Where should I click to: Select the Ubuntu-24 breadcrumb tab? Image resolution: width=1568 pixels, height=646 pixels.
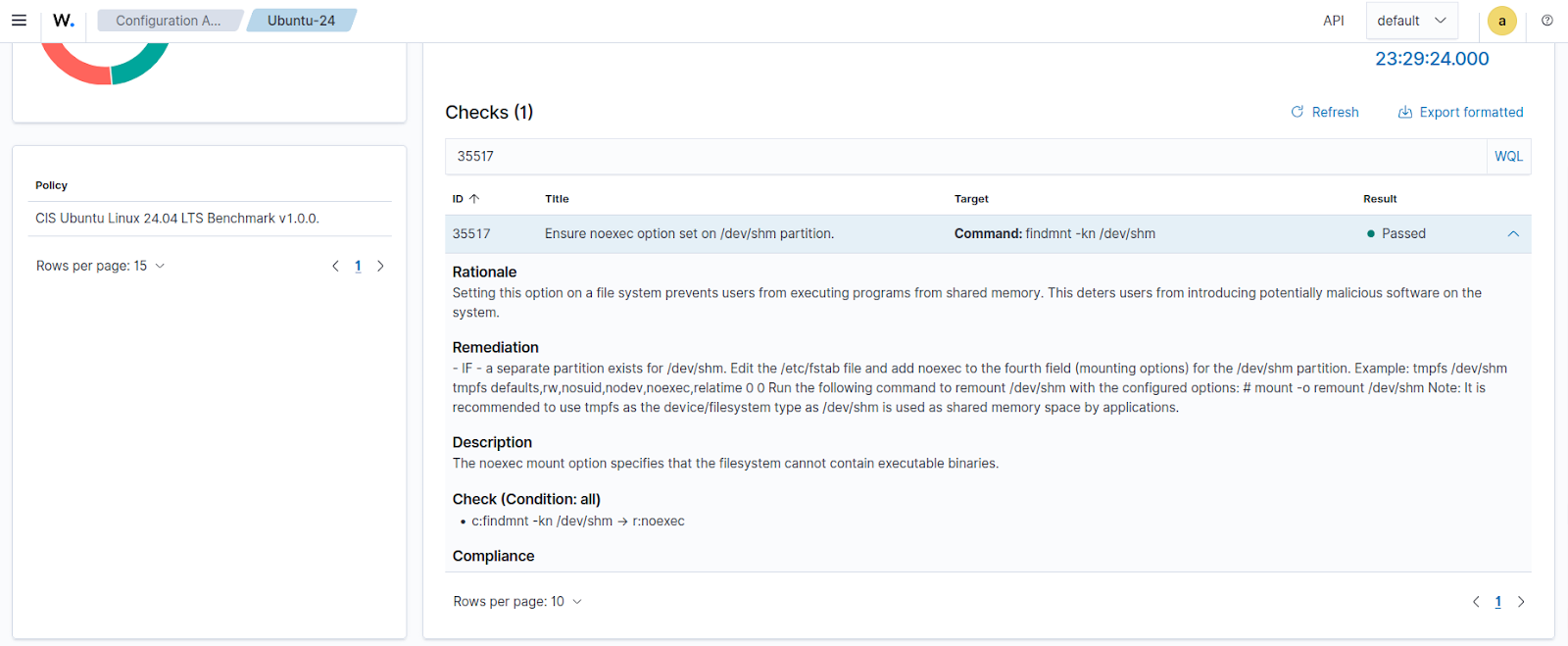(x=301, y=21)
